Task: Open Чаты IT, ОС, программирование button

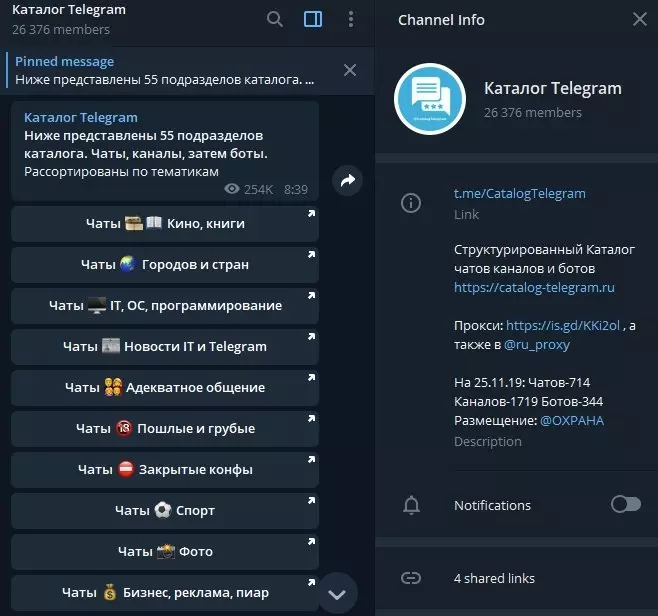Action: coord(165,305)
